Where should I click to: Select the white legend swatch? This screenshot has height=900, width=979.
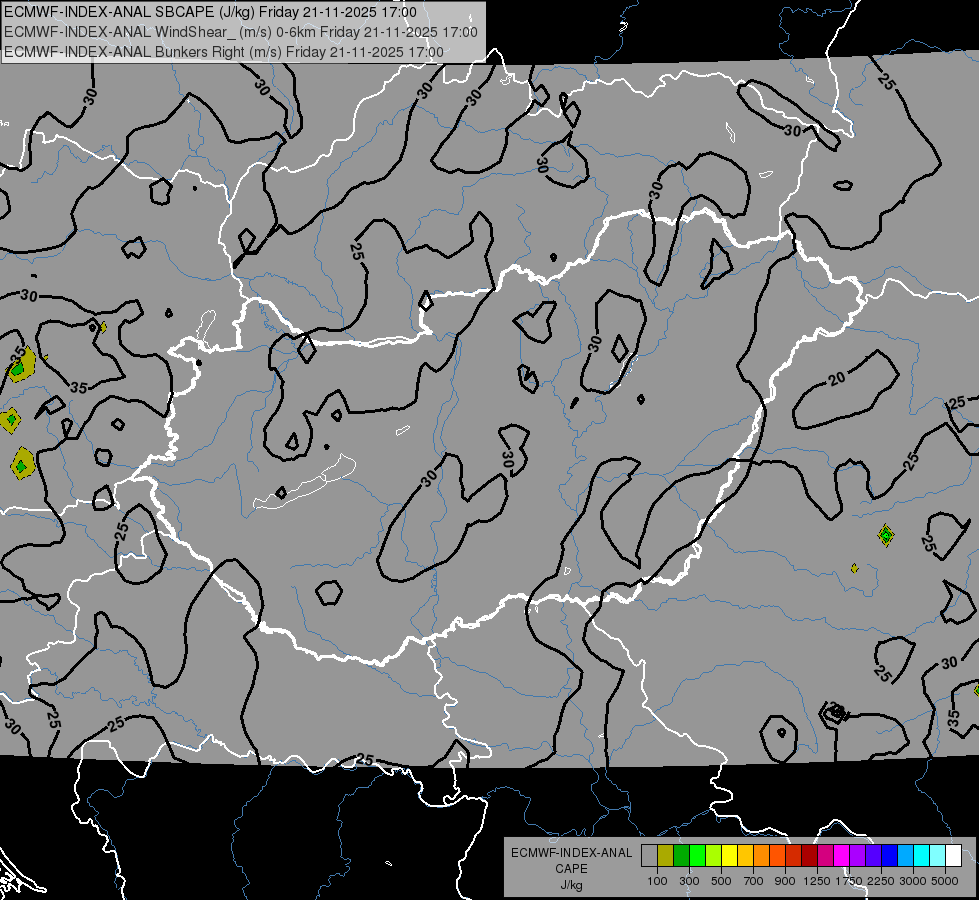(x=953, y=856)
